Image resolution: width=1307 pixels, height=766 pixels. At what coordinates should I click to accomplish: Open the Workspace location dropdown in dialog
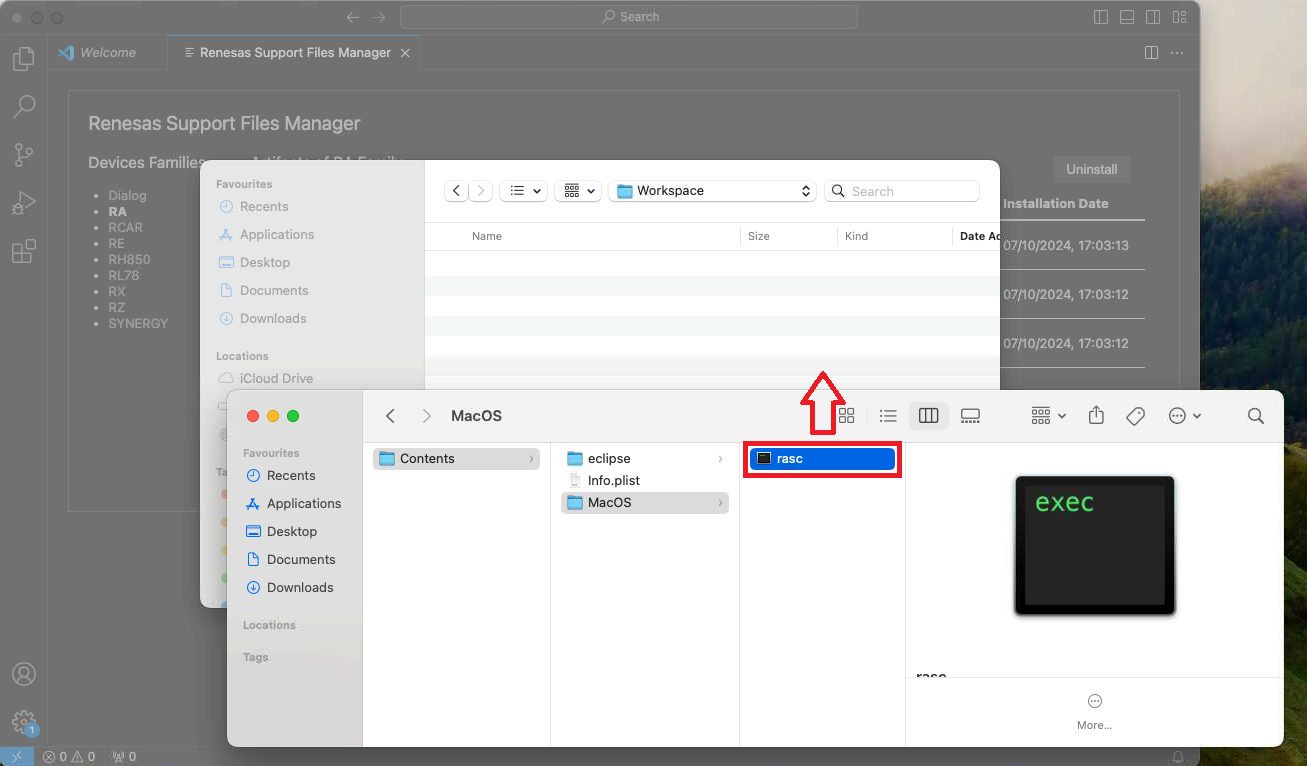point(712,190)
